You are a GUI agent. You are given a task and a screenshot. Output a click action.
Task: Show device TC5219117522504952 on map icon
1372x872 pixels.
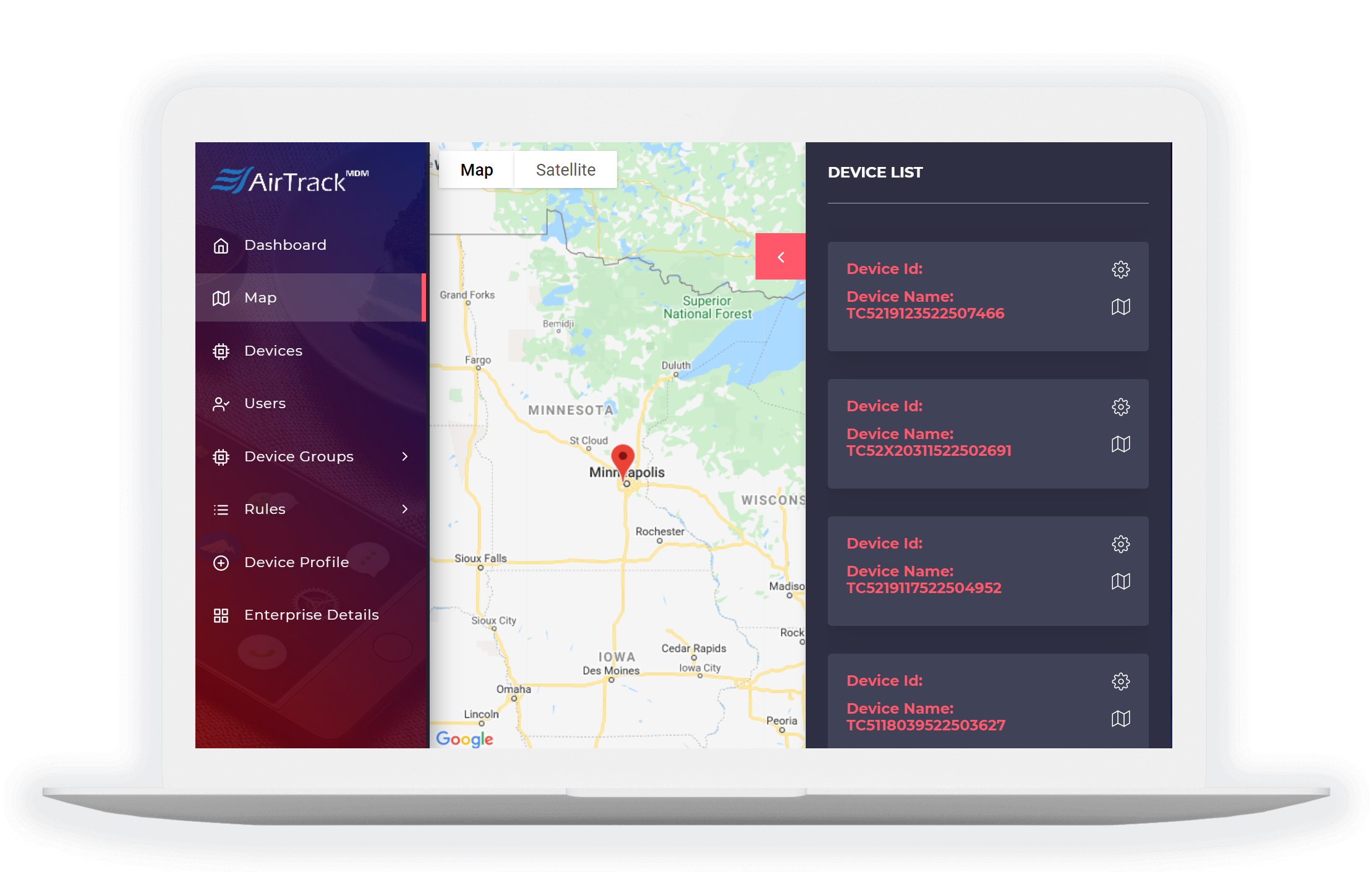click(1120, 581)
